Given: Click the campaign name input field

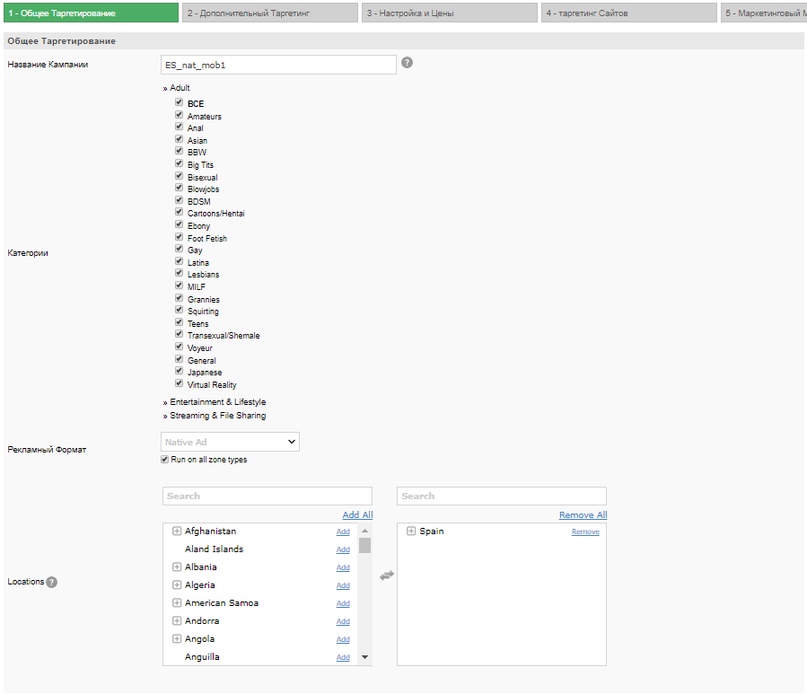Looking at the screenshot, I should point(278,65).
